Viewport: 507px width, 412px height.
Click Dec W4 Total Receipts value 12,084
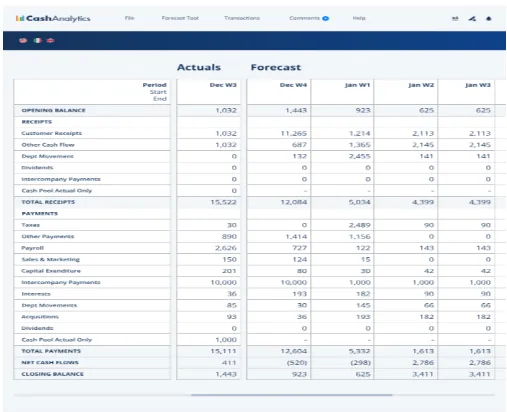294,202
